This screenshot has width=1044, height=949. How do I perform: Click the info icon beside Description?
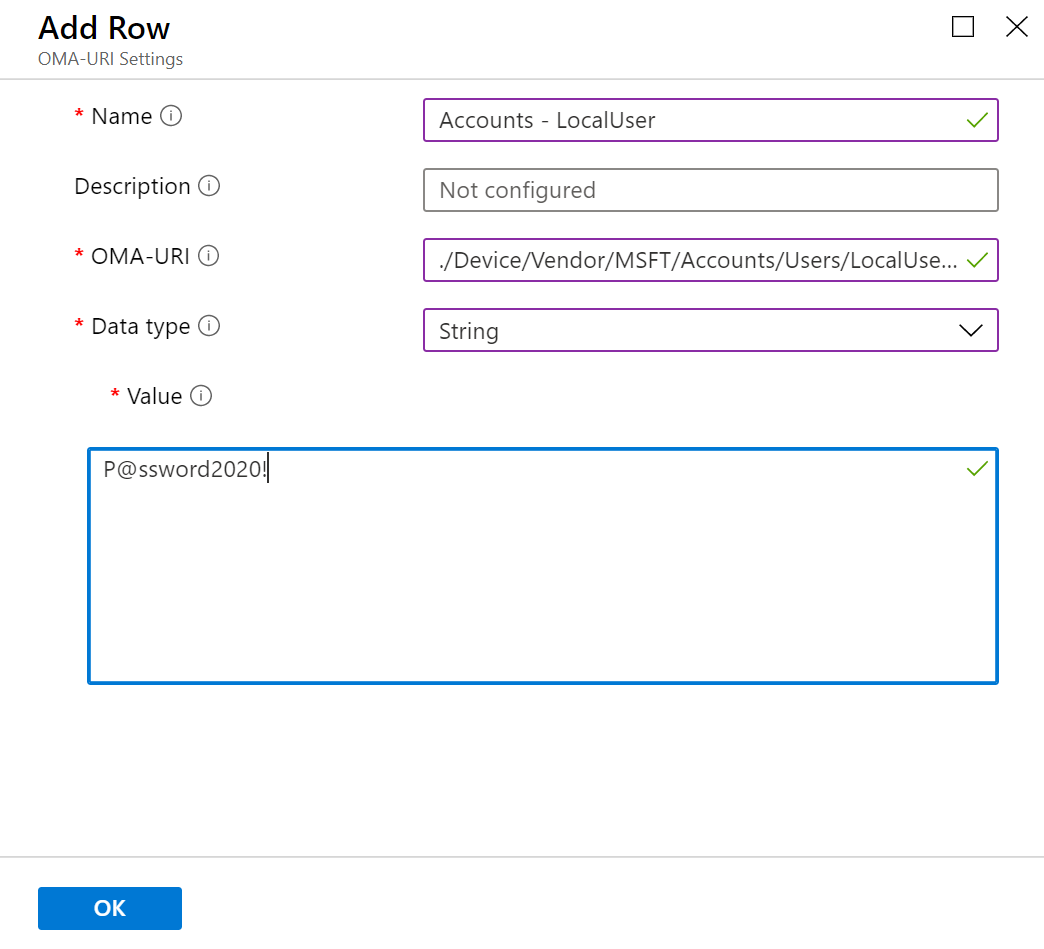[210, 186]
